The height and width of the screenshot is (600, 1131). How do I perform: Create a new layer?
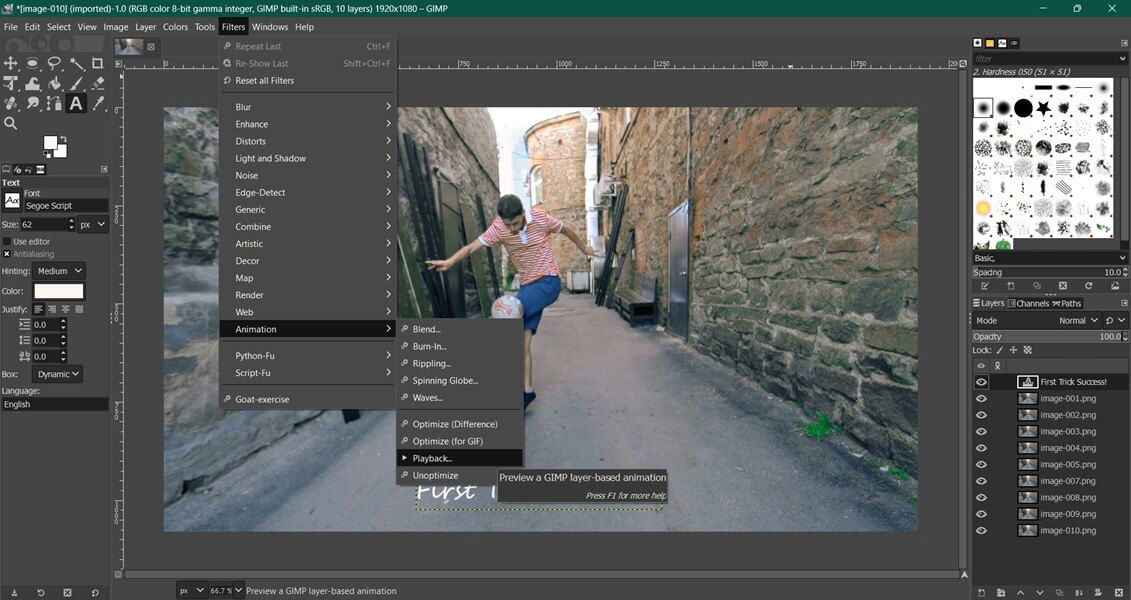tap(981, 592)
